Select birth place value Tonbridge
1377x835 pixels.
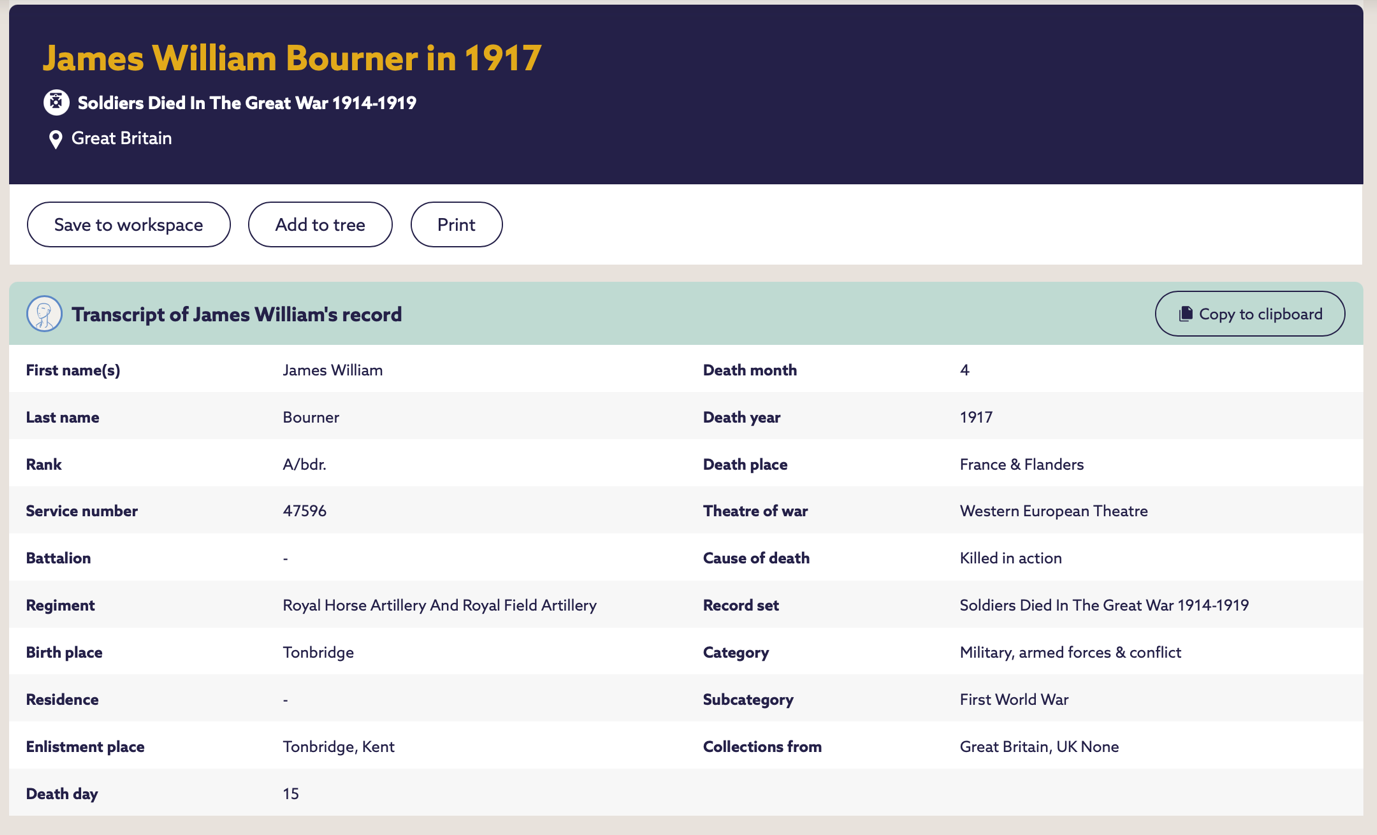point(319,652)
